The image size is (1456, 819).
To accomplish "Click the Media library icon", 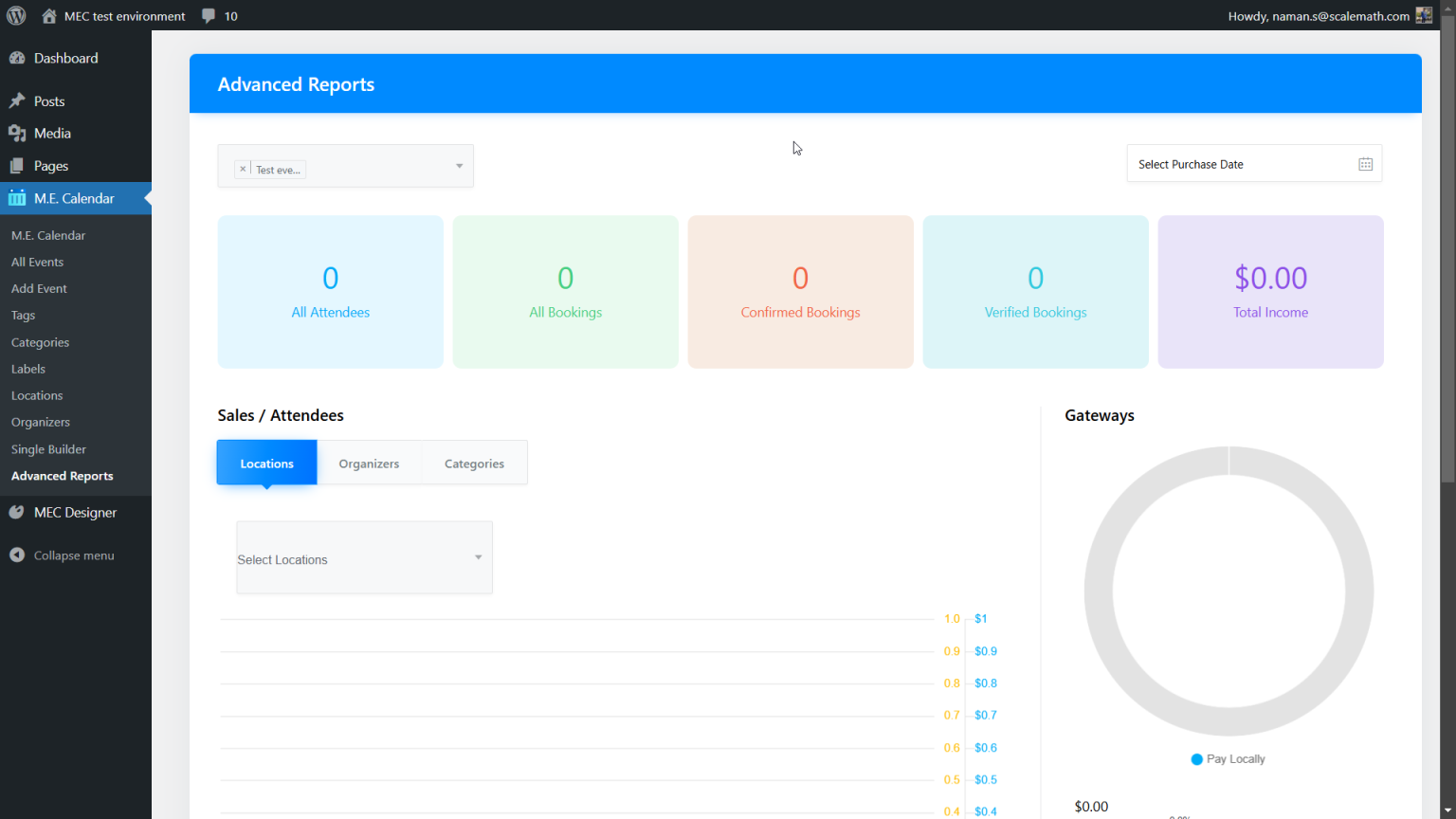I will click(x=16, y=133).
